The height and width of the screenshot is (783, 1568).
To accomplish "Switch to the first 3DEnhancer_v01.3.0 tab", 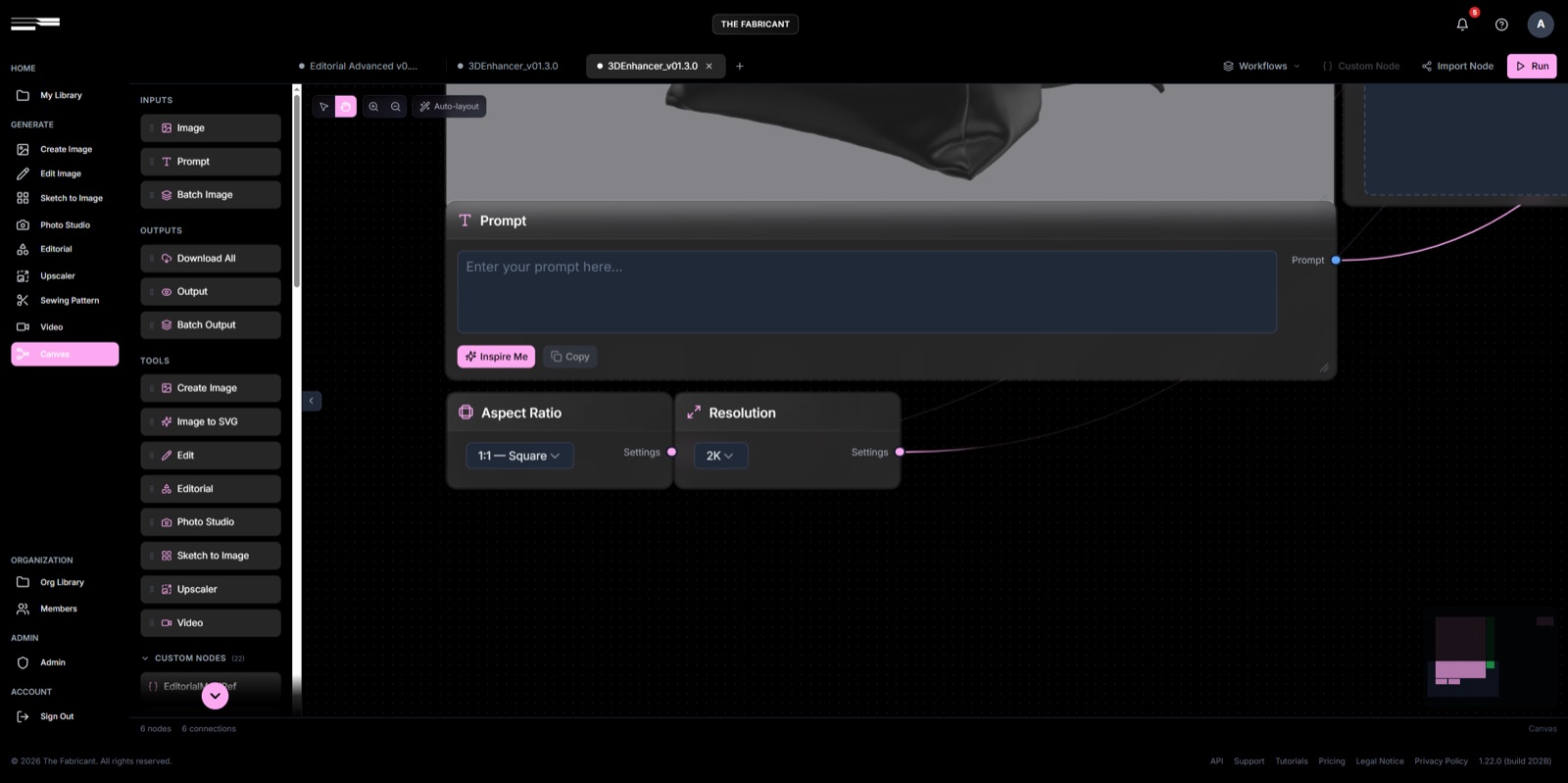I will (x=508, y=67).
